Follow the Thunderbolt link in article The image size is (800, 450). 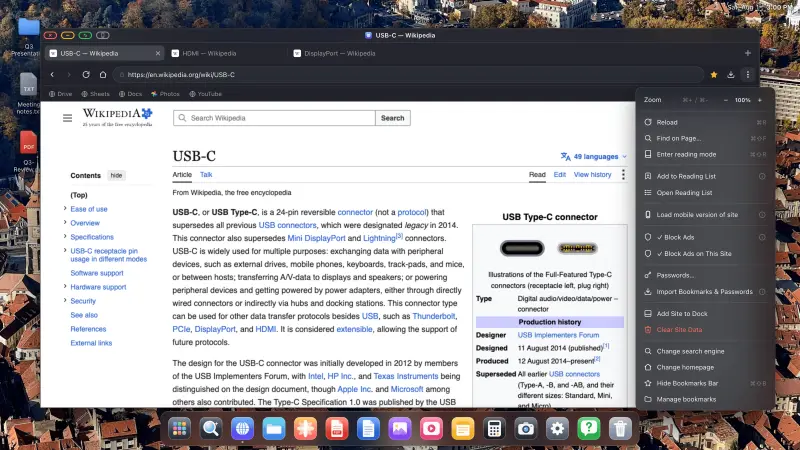[x=434, y=316]
